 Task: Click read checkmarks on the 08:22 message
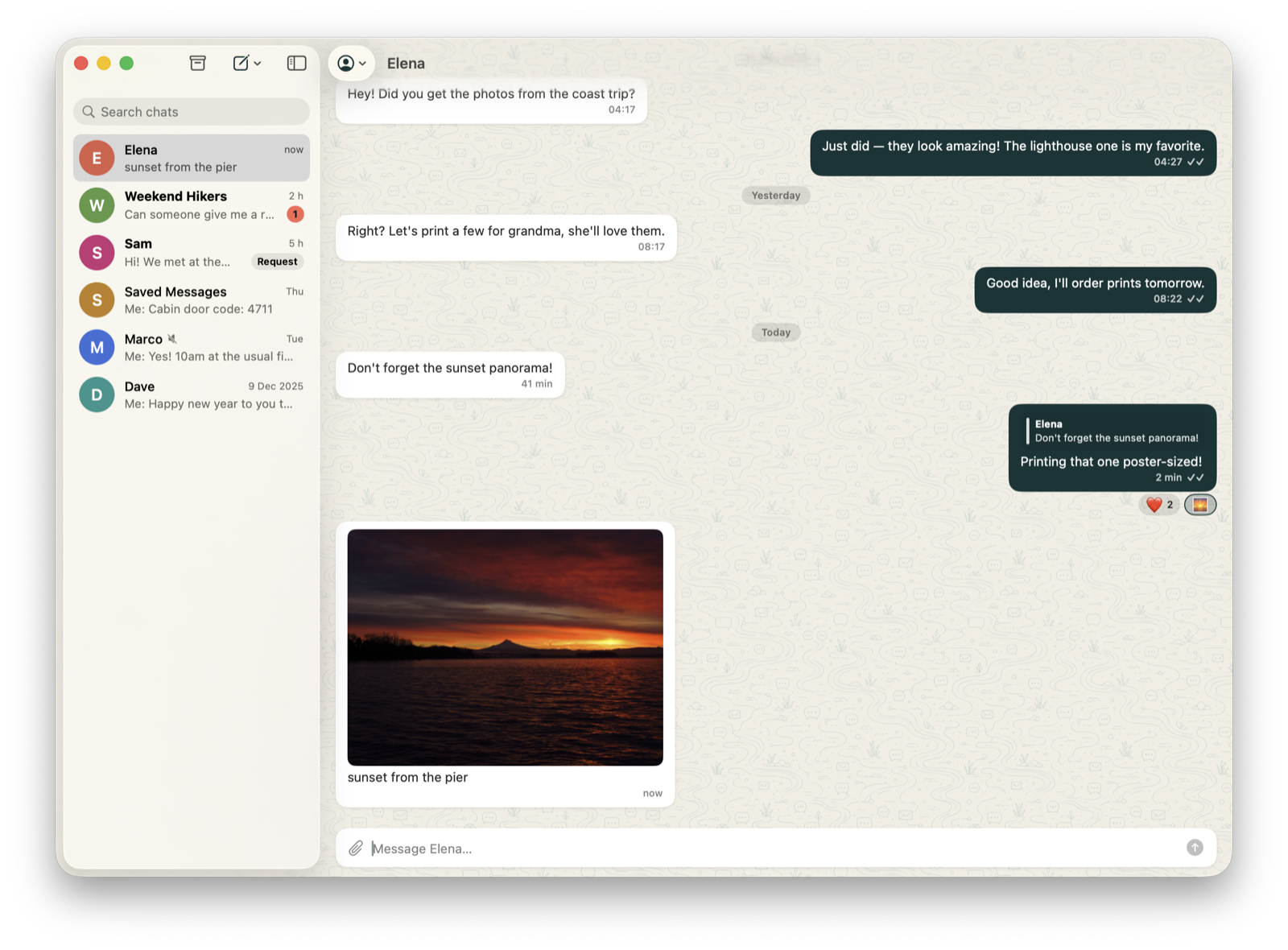coord(1195,299)
